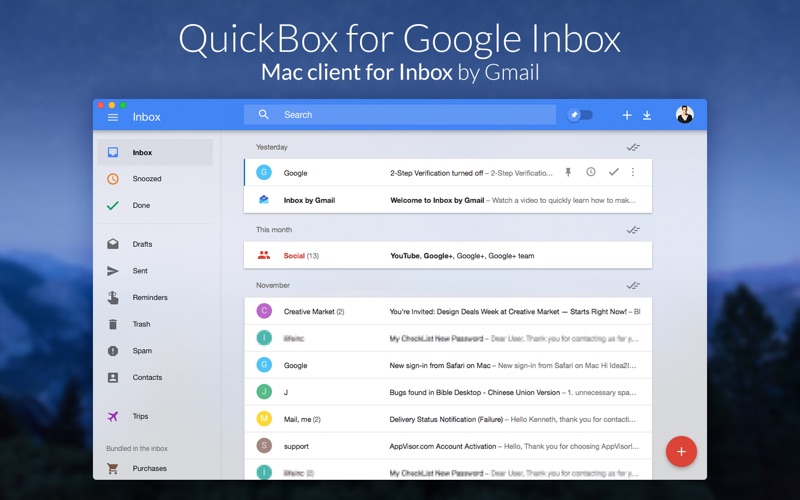Click the green J sender avatar
Image resolution: width=800 pixels, height=500 pixels.
(264, 392)
